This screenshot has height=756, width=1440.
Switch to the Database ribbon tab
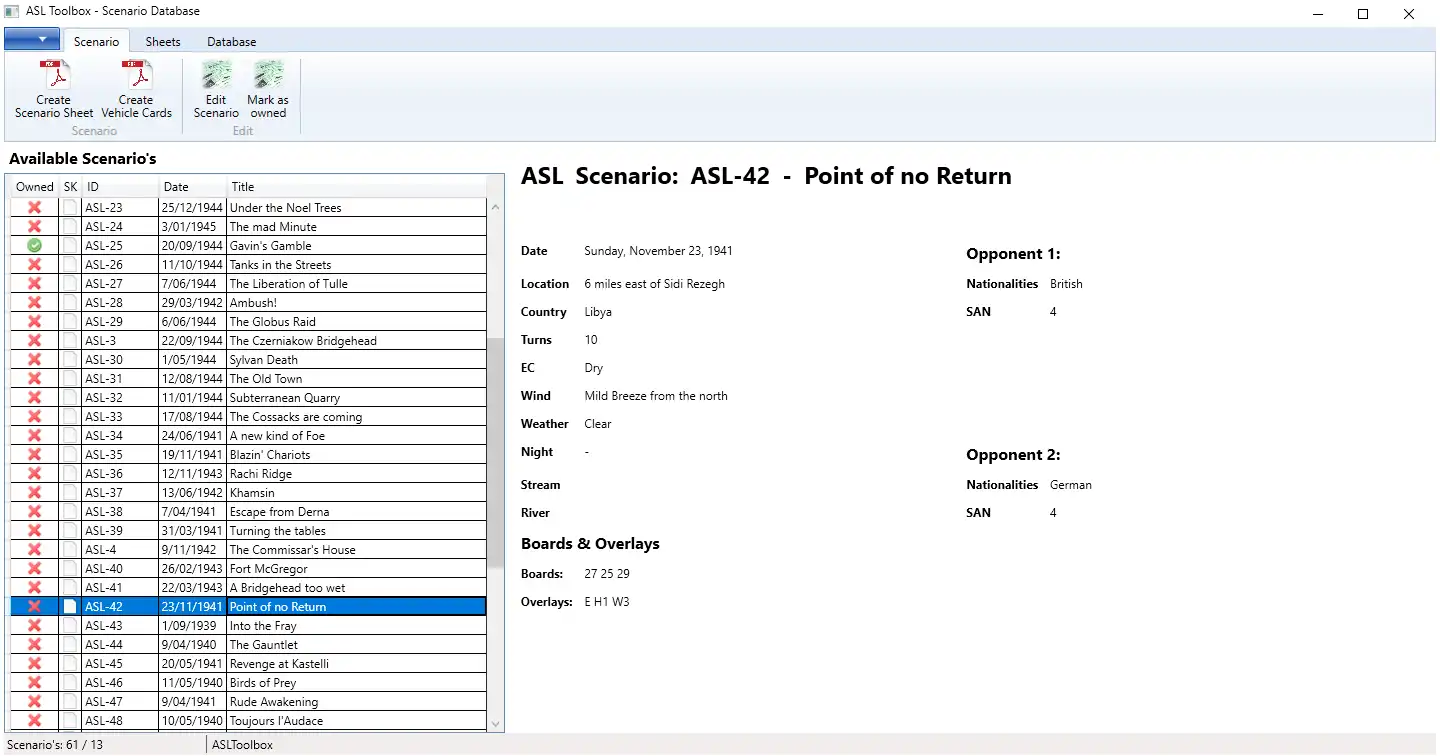(x=232, y=42)
